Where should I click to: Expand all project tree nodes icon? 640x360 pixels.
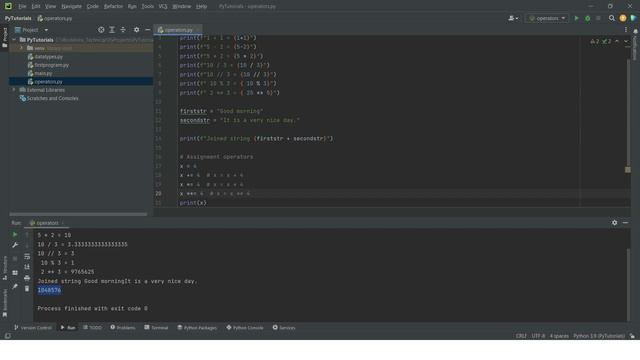pyautogui.click(x=112, y=30)
